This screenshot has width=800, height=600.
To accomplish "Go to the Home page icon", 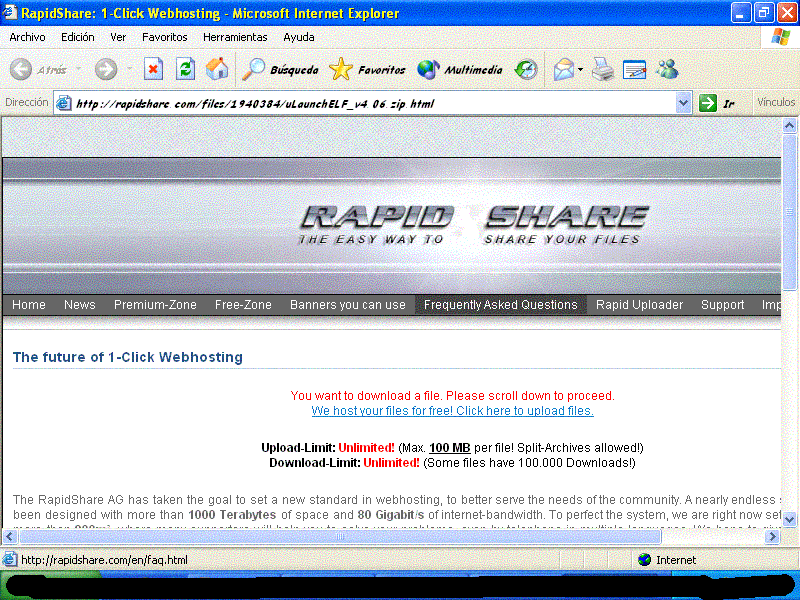I will (217, 69).
